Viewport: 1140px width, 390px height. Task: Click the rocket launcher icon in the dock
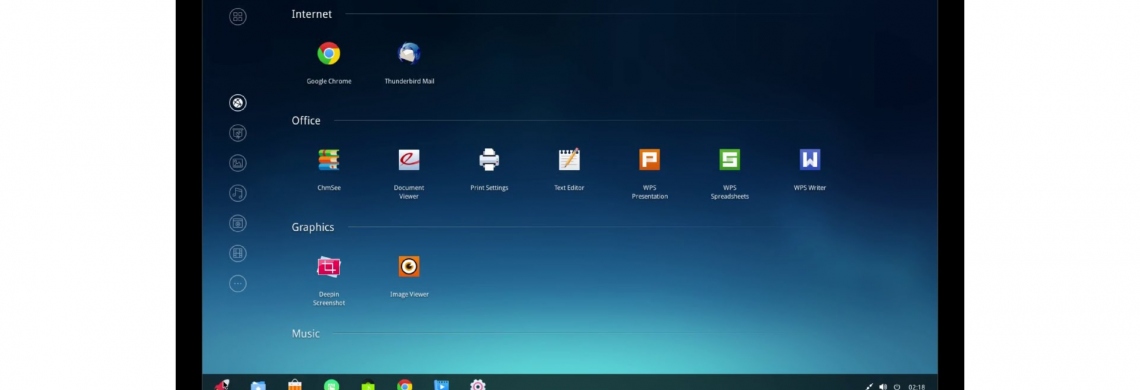222,384
